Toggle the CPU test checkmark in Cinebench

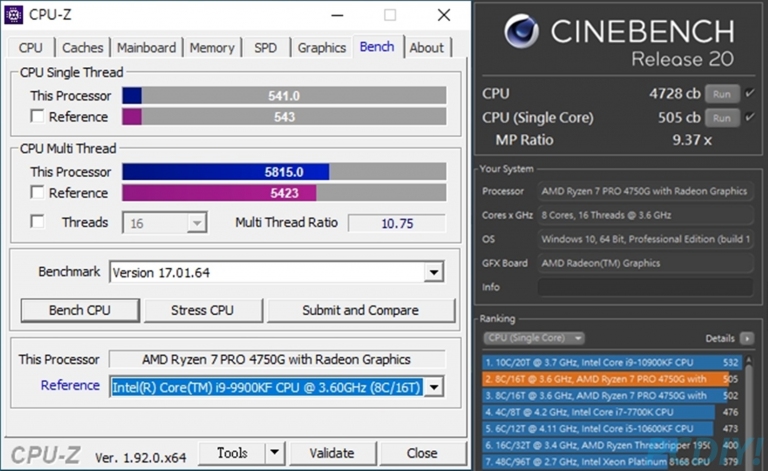(749, 93)
